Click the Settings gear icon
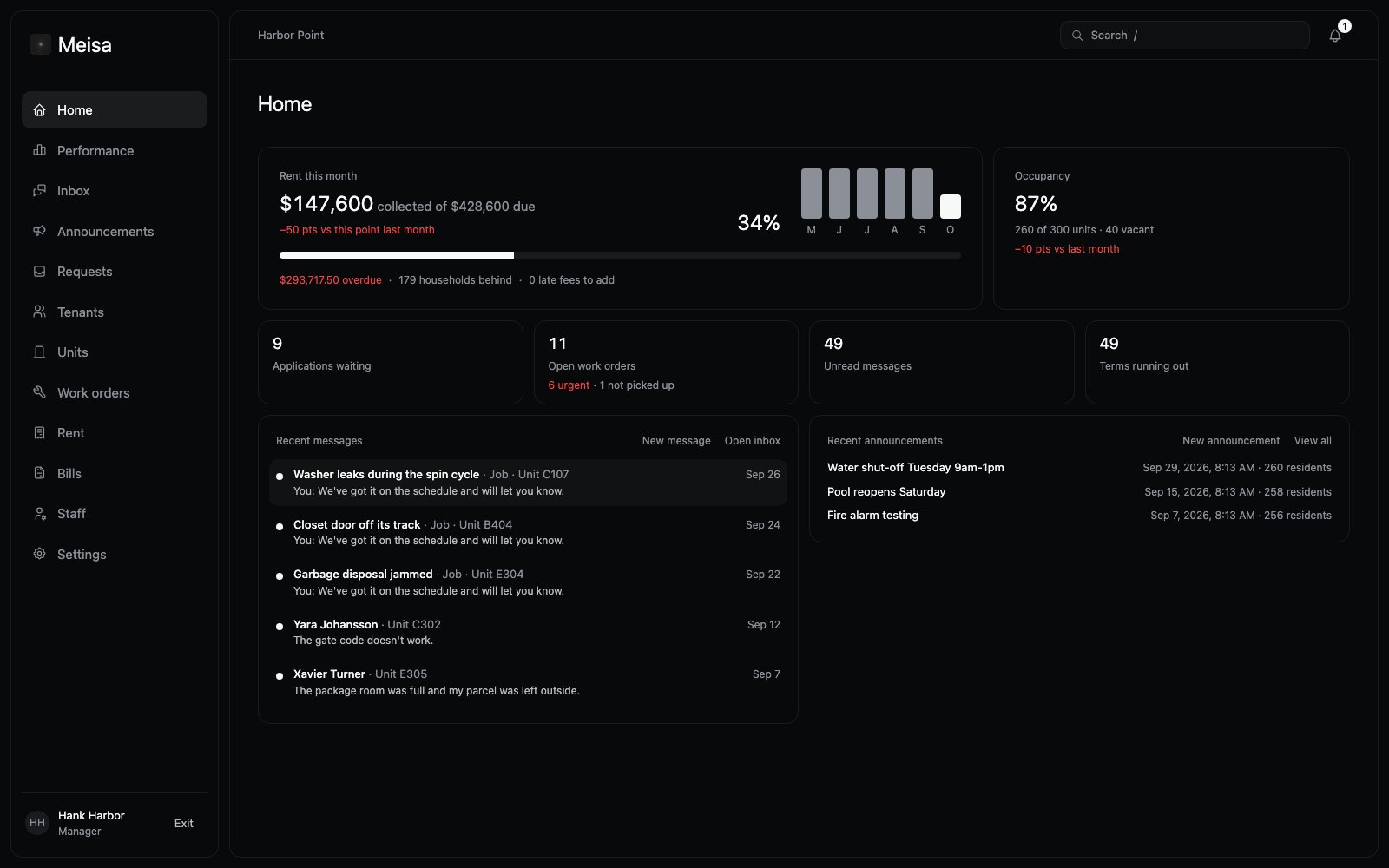The image size is (1389, 868). (x=39, y=554)
